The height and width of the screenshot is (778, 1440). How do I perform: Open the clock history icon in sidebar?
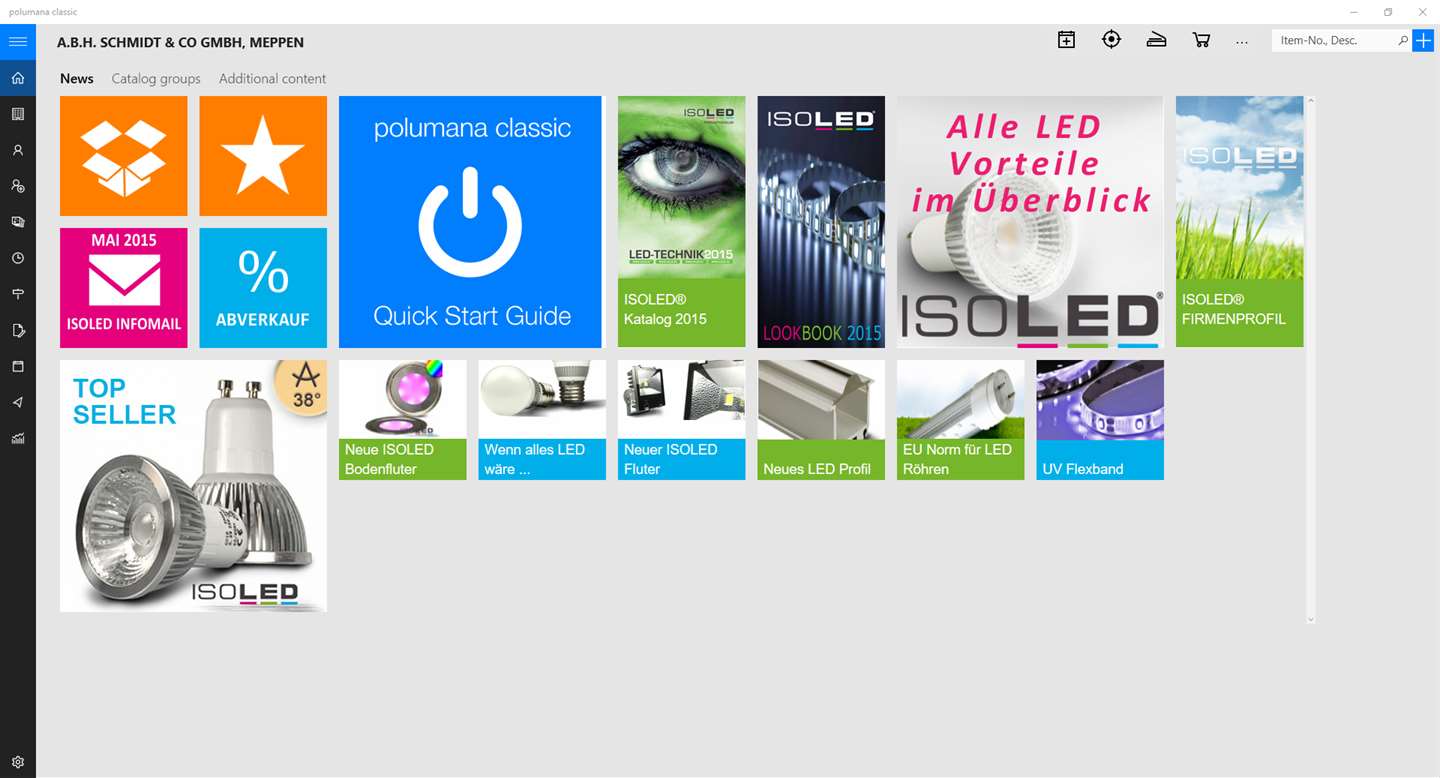click(x=18, y=258)
